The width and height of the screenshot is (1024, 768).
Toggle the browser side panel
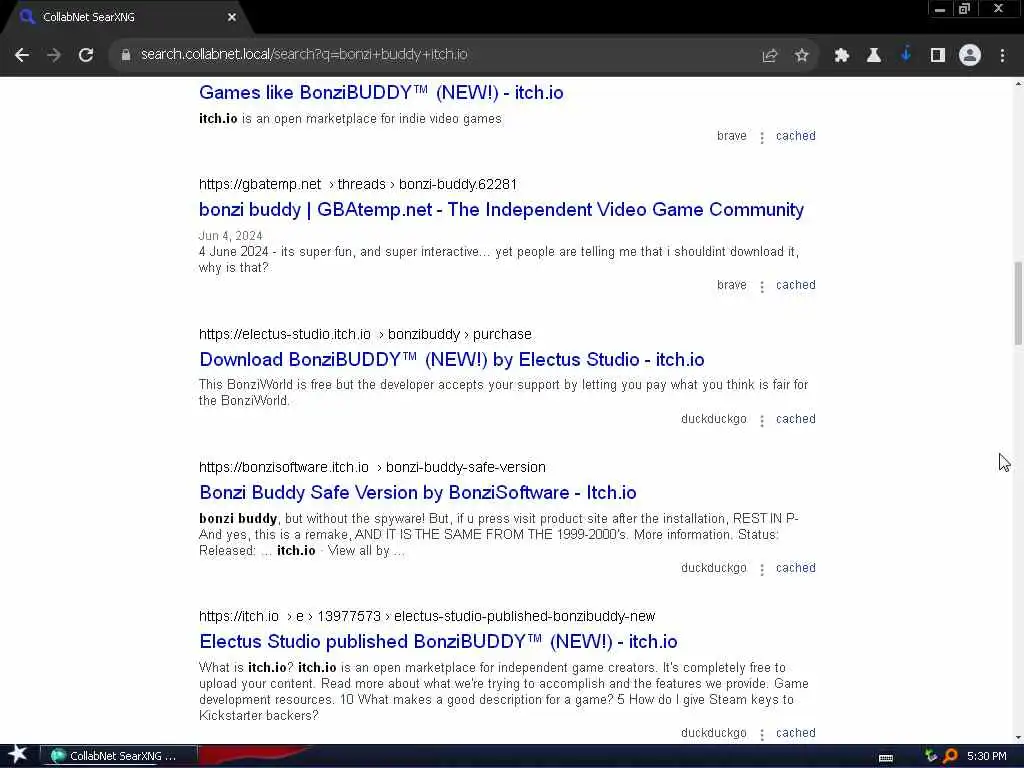click(938, 56)
